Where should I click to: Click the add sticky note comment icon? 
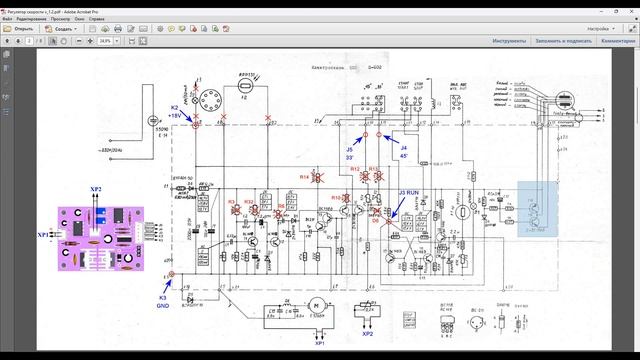tap(171, 29)
